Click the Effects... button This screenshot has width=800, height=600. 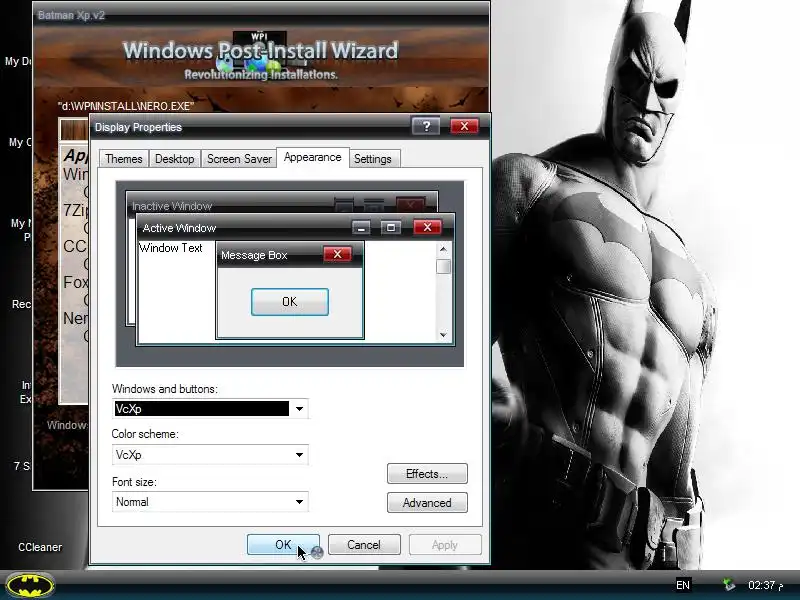[427, 473]
